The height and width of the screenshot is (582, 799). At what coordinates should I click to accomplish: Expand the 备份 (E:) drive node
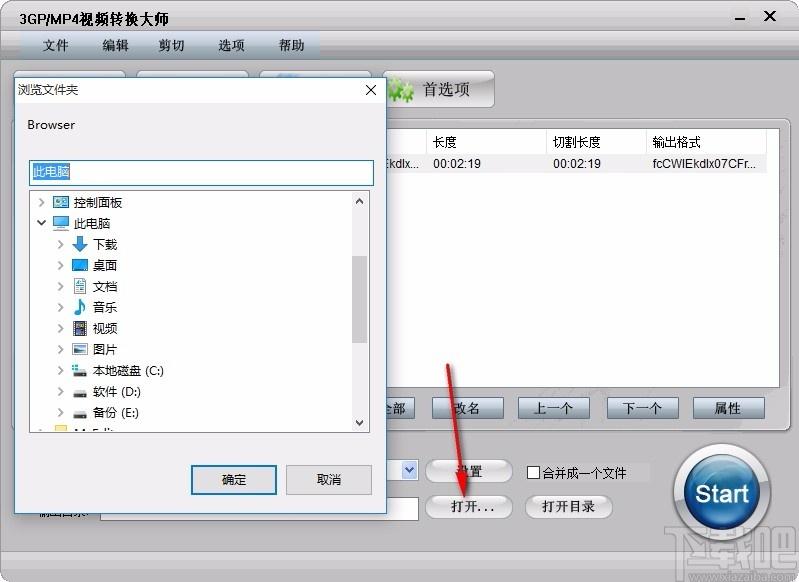(60, 412)
